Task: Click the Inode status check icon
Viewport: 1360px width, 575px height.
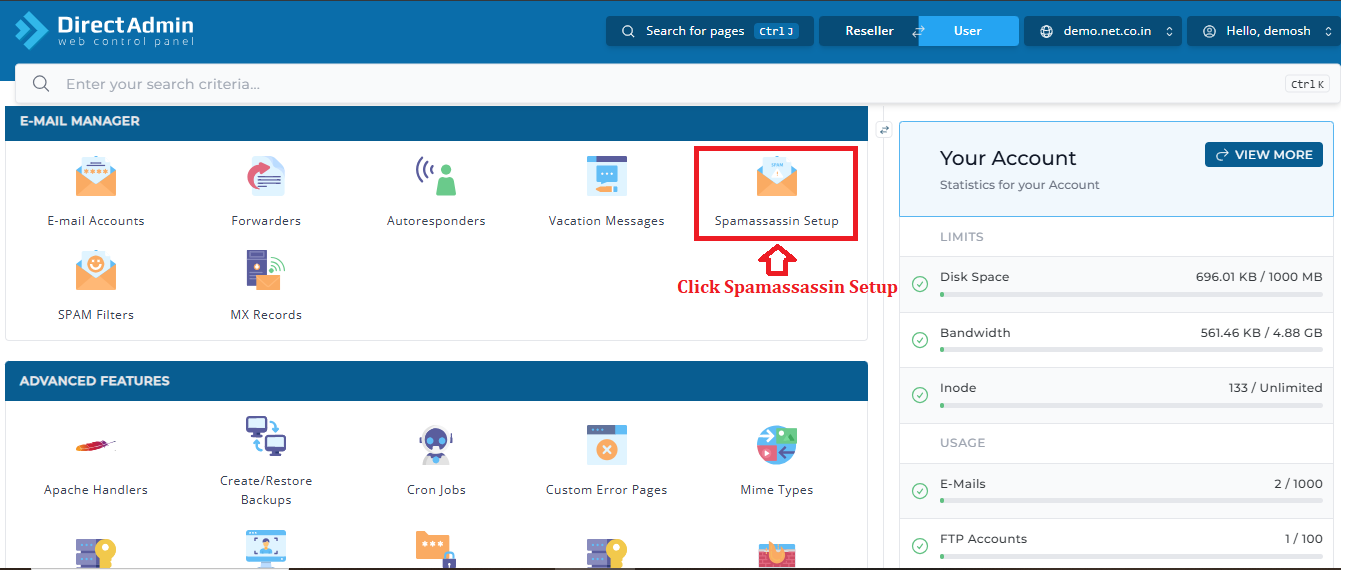Action: tap(920, 395)
